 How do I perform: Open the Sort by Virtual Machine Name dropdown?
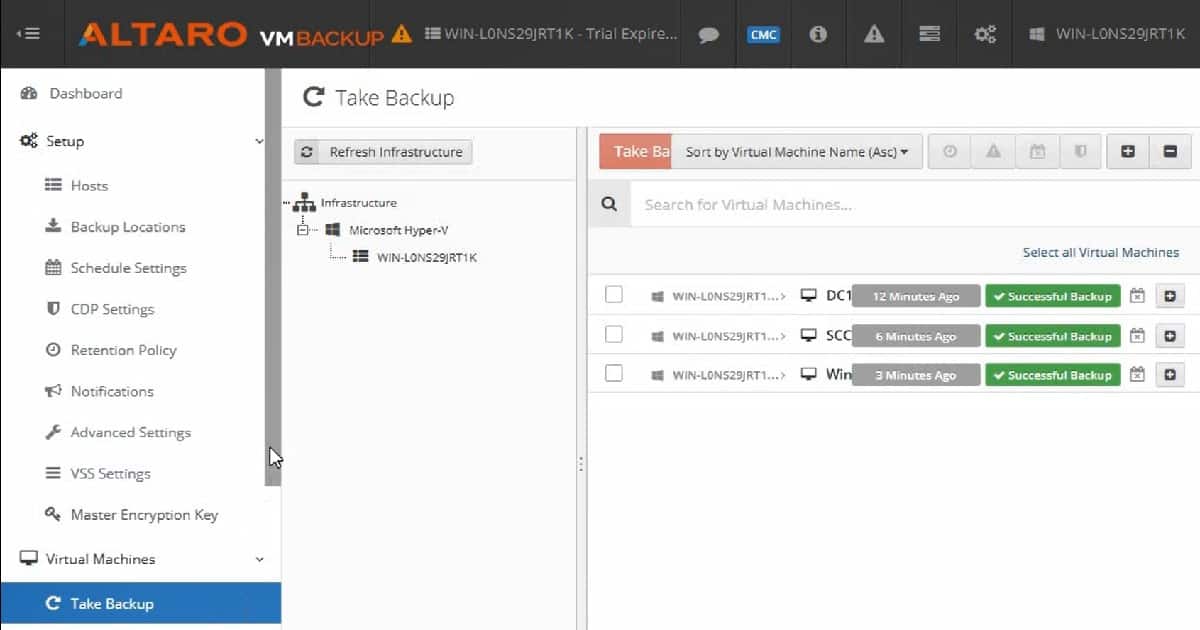pyautogui.click(x=796, y=152)
